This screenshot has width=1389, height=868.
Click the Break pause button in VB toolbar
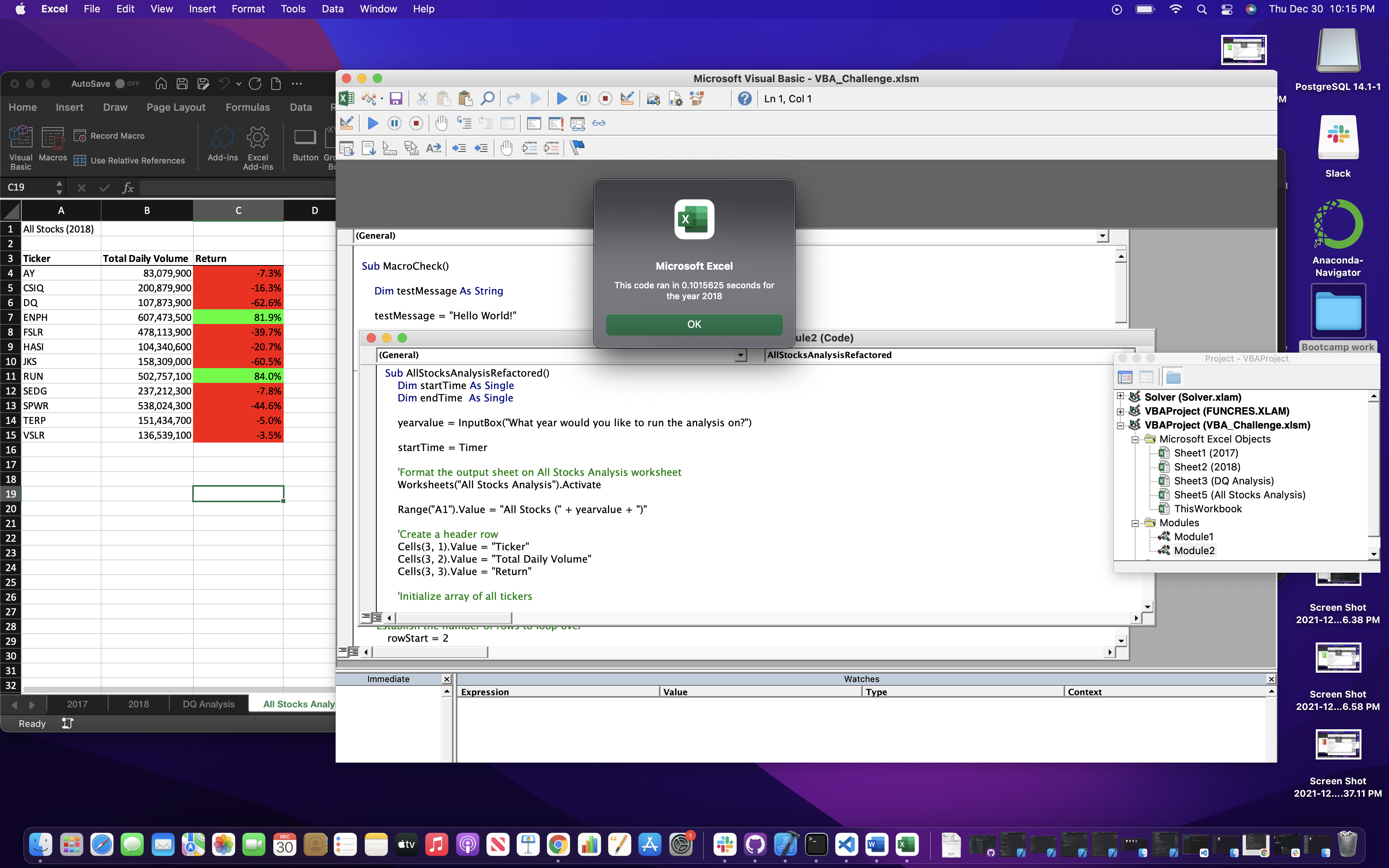point(583,99)
